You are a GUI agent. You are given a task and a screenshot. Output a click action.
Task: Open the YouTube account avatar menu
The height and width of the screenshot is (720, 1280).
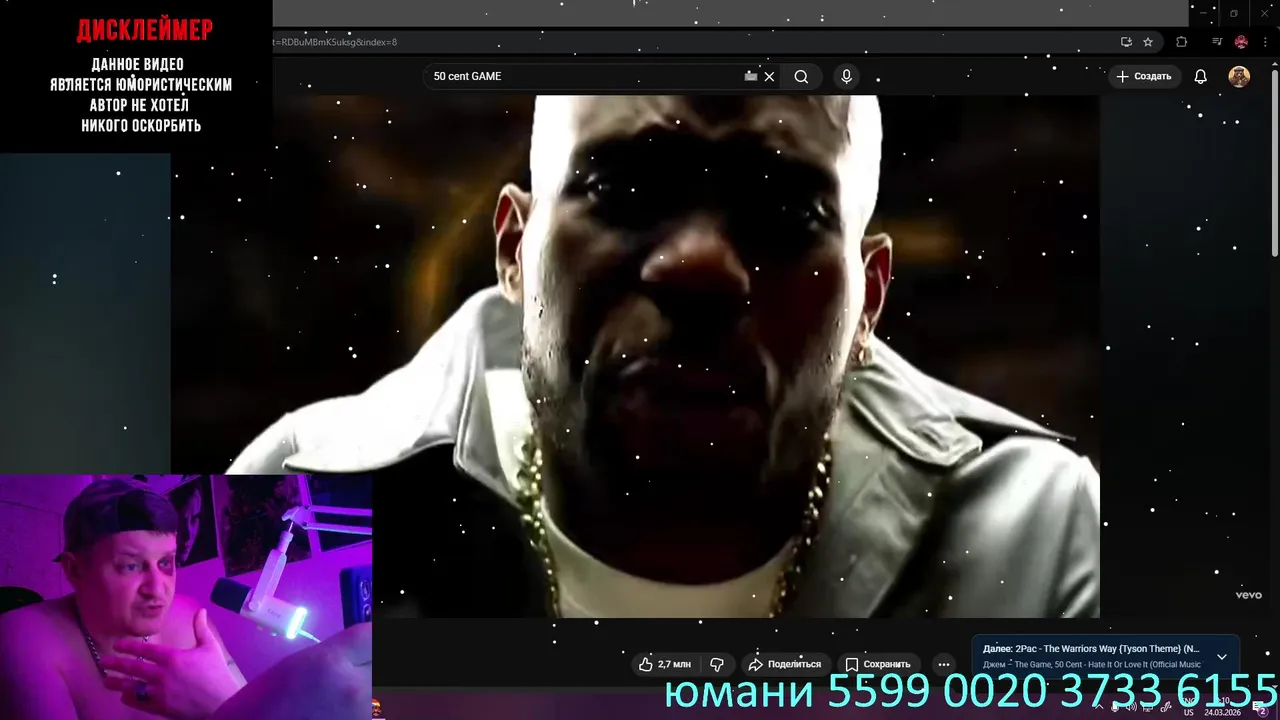(x=1239, y=77)
